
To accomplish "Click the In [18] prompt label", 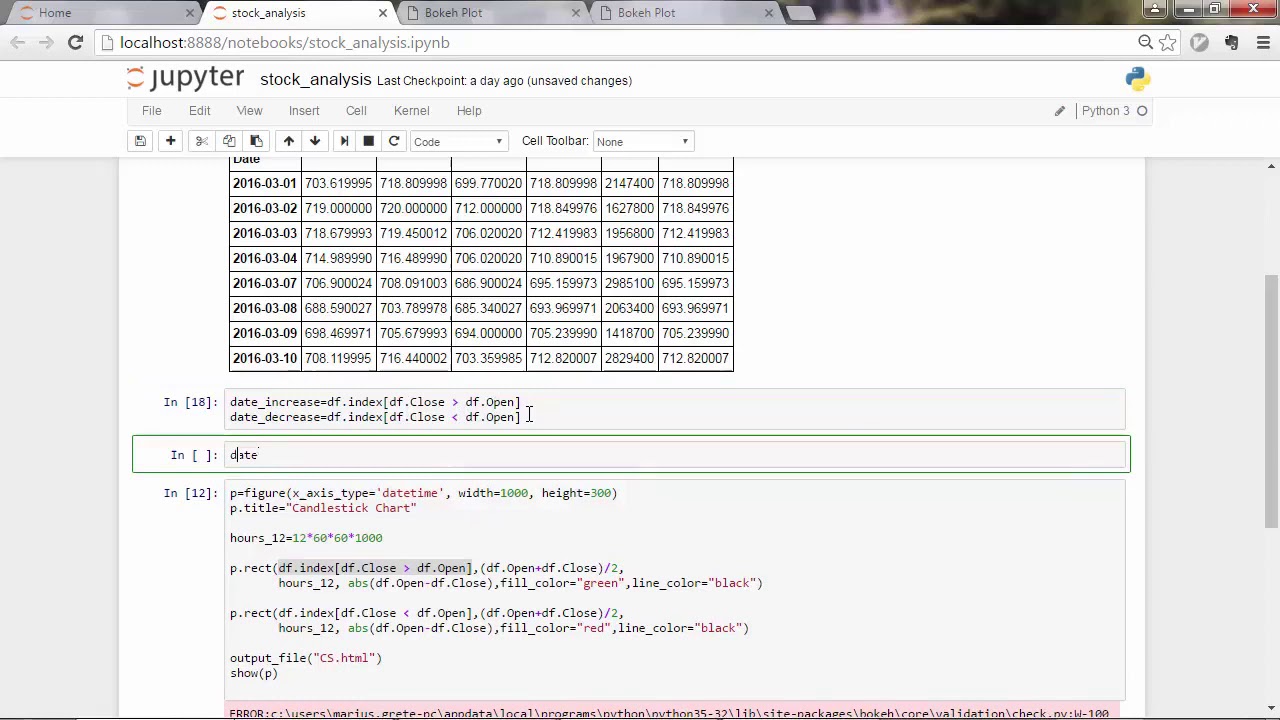I will coord(190,402).
